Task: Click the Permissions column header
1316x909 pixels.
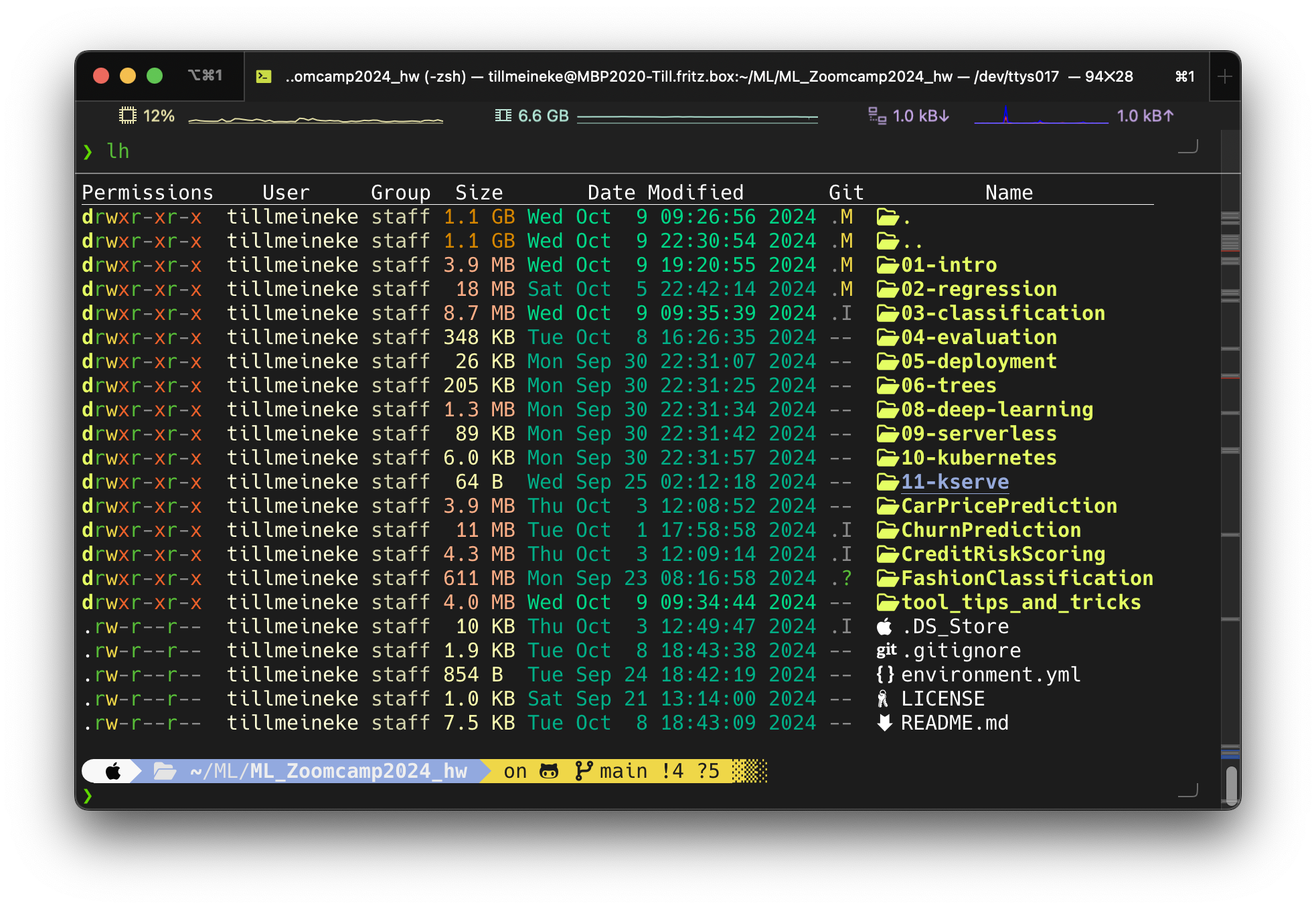Action: [x=147, y=193]
